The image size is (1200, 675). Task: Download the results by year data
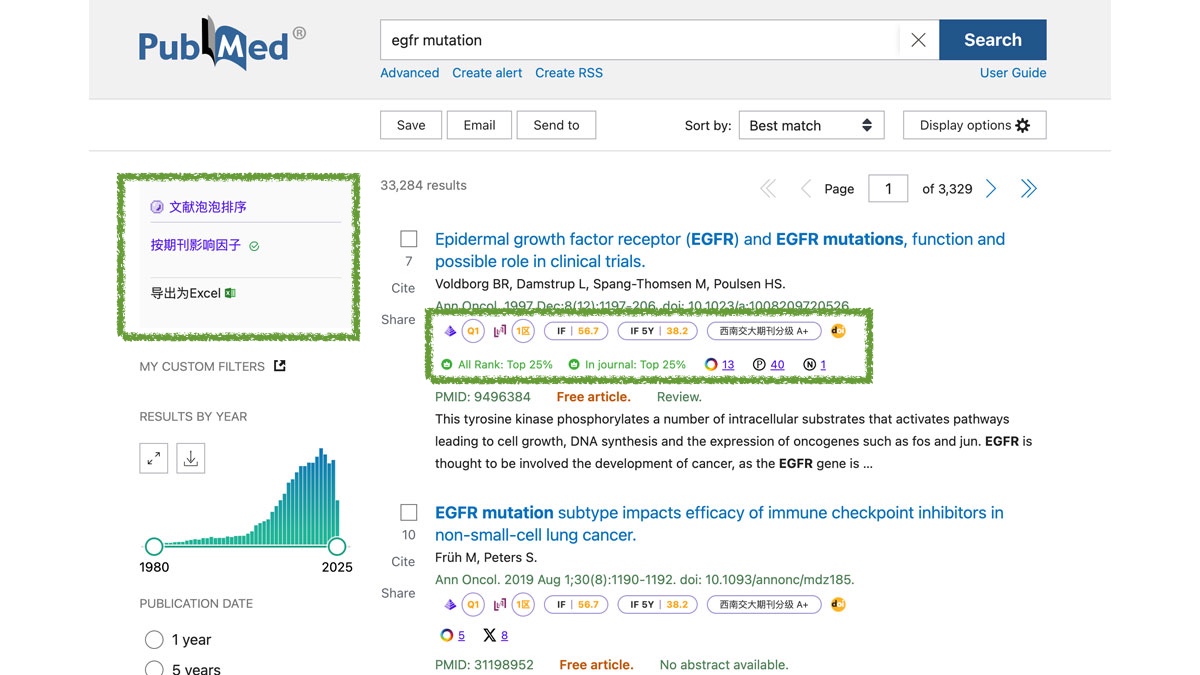[x=191, y=458]
